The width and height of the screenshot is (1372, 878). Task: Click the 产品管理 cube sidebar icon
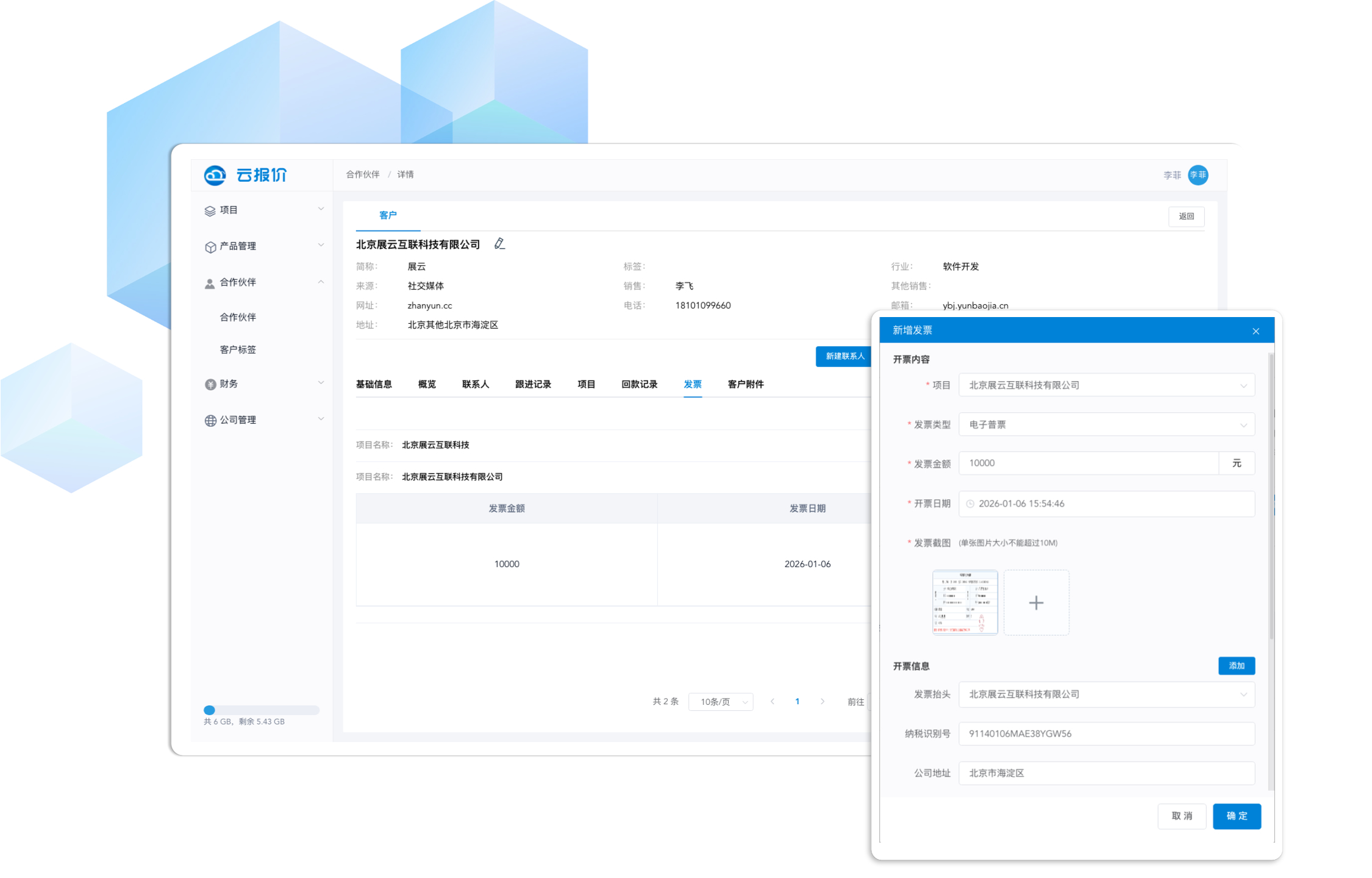pos(210,246)
